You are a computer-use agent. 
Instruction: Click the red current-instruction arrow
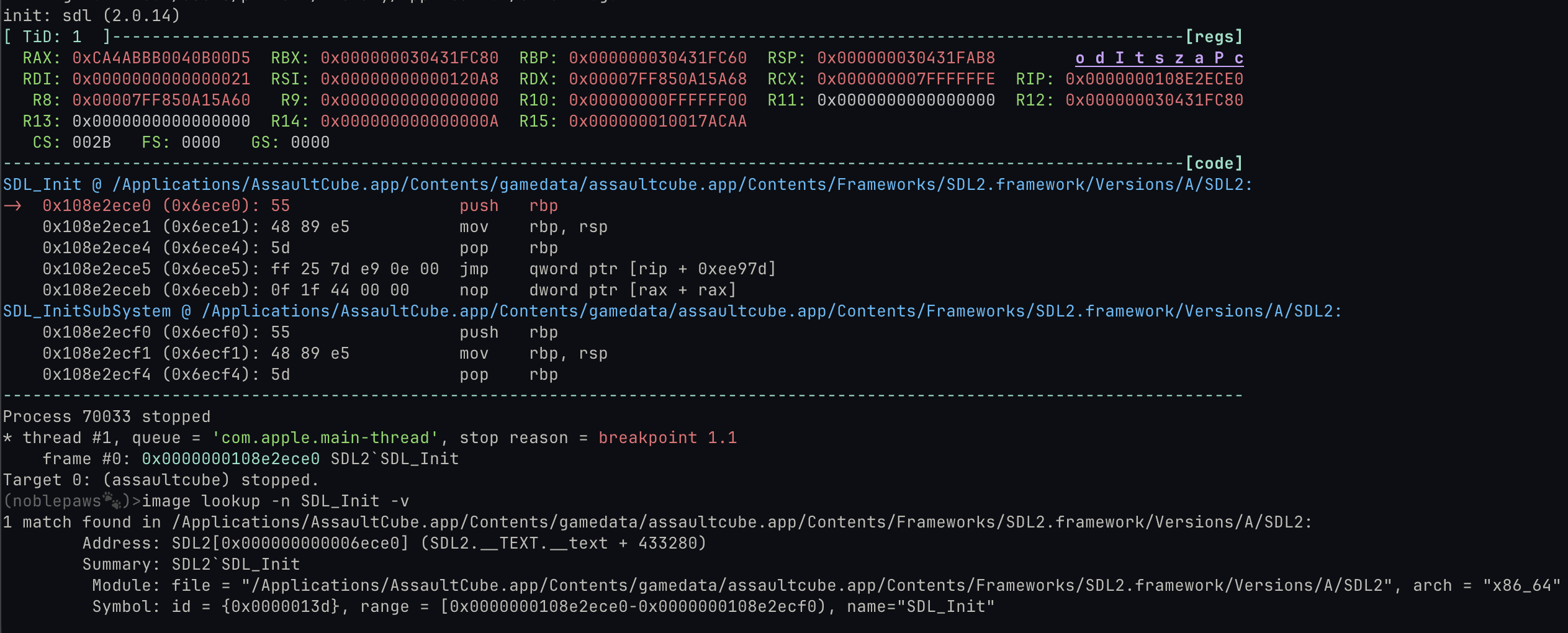point(12,206)
